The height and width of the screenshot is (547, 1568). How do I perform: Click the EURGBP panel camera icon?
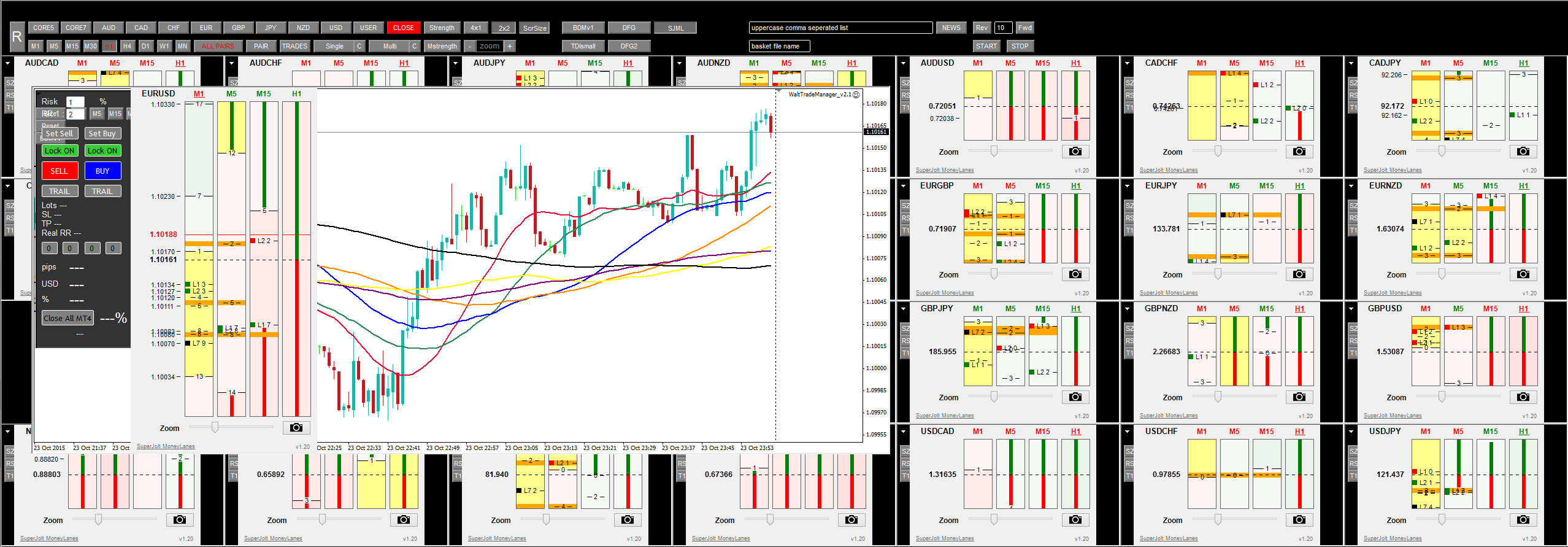click(1075, 274)
